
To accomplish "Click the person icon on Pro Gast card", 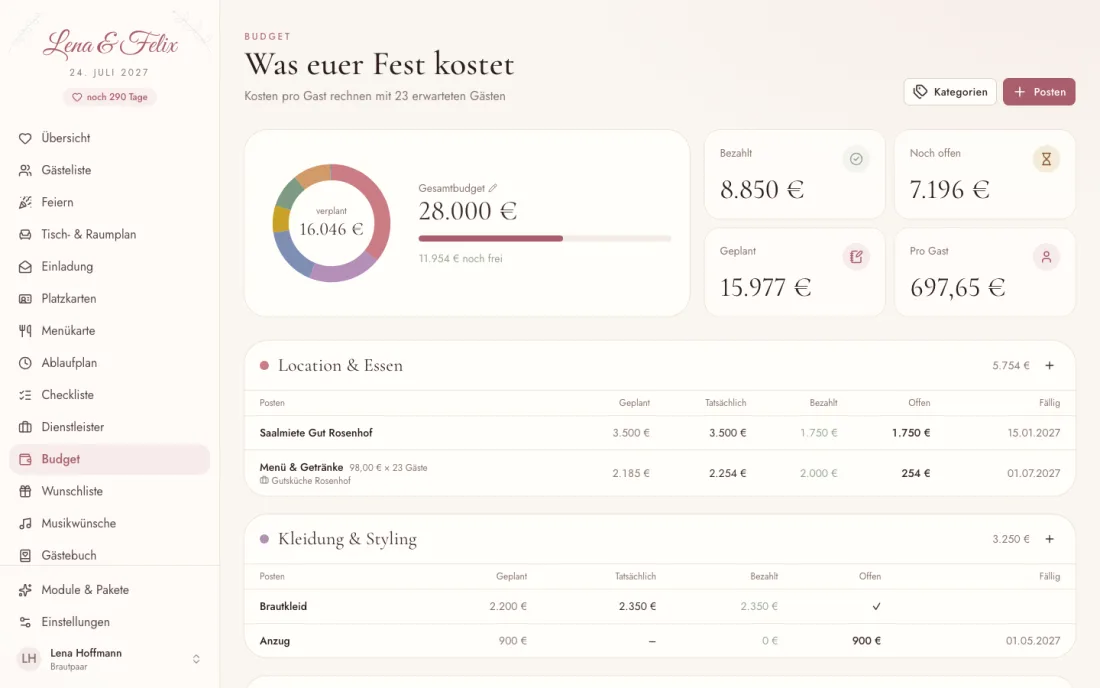I will coord(1046,257).
